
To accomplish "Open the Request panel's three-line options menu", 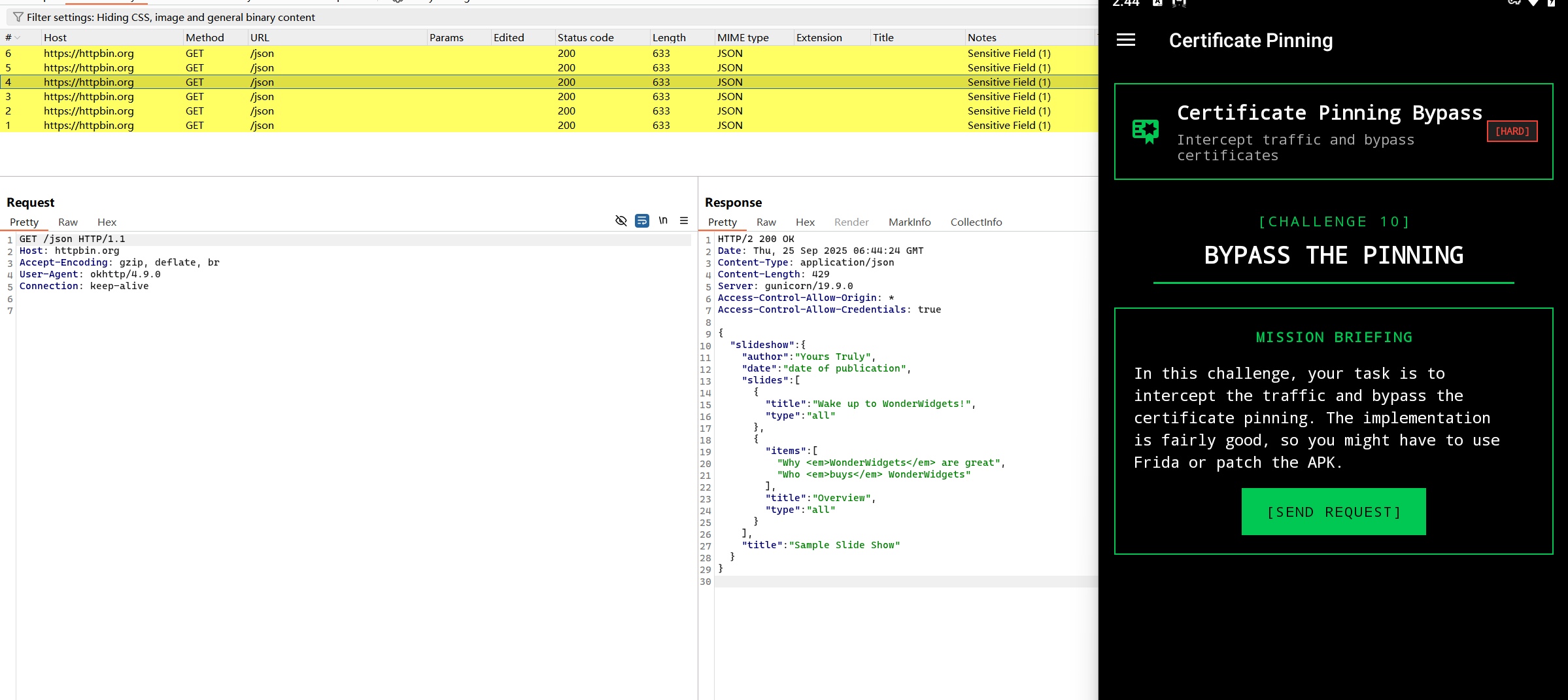I will coord(684,220).
